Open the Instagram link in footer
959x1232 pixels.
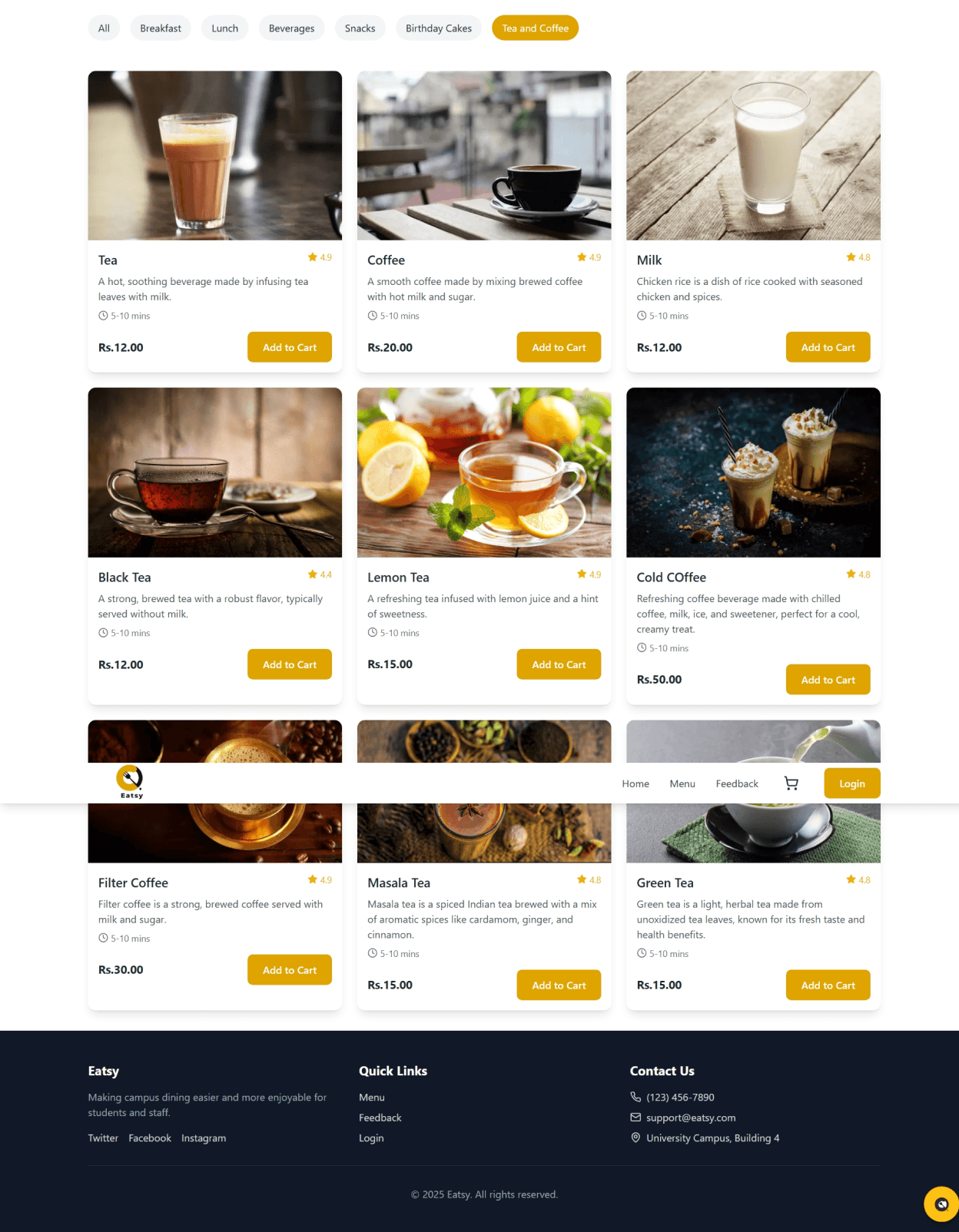pyautogui.click(x=204, y=1138)
